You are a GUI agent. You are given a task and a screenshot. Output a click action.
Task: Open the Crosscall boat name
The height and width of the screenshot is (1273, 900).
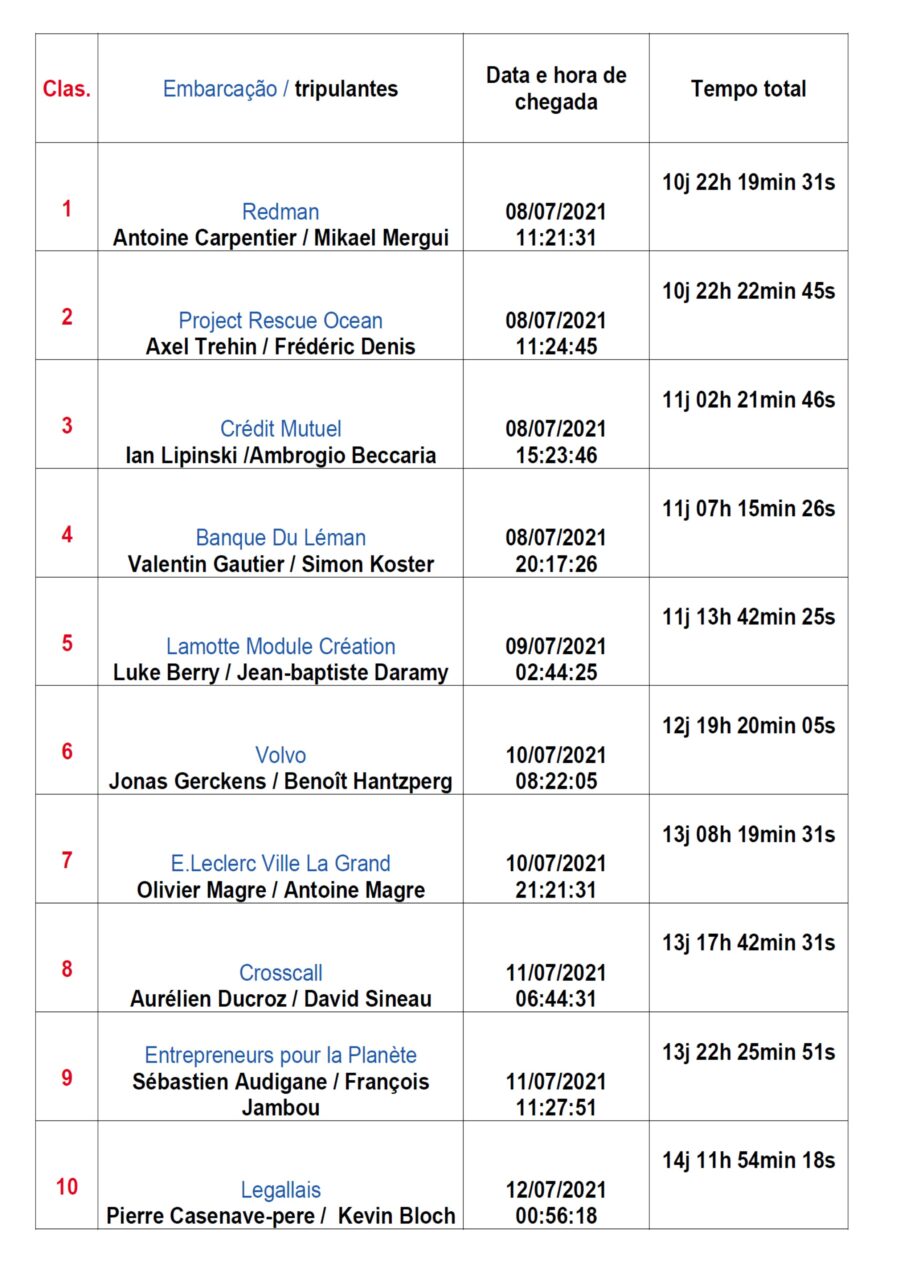point(280,972)
